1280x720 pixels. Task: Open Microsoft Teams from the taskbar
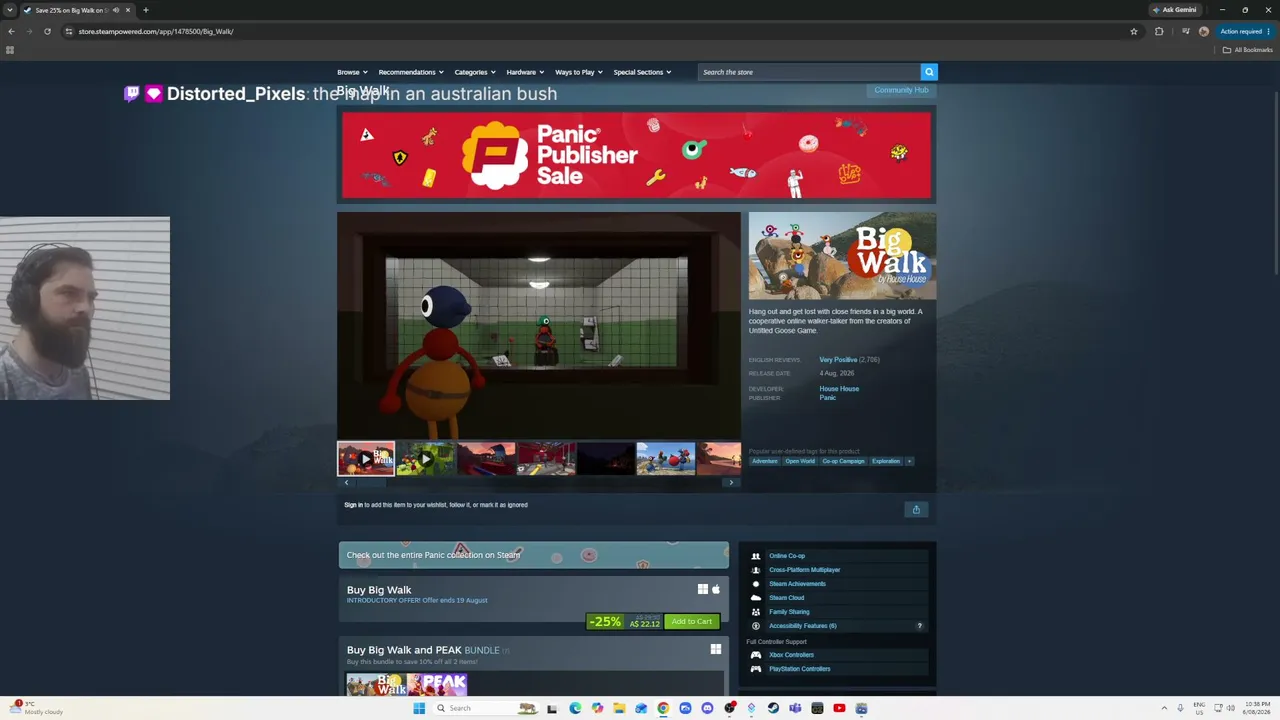tap(795, 708)
